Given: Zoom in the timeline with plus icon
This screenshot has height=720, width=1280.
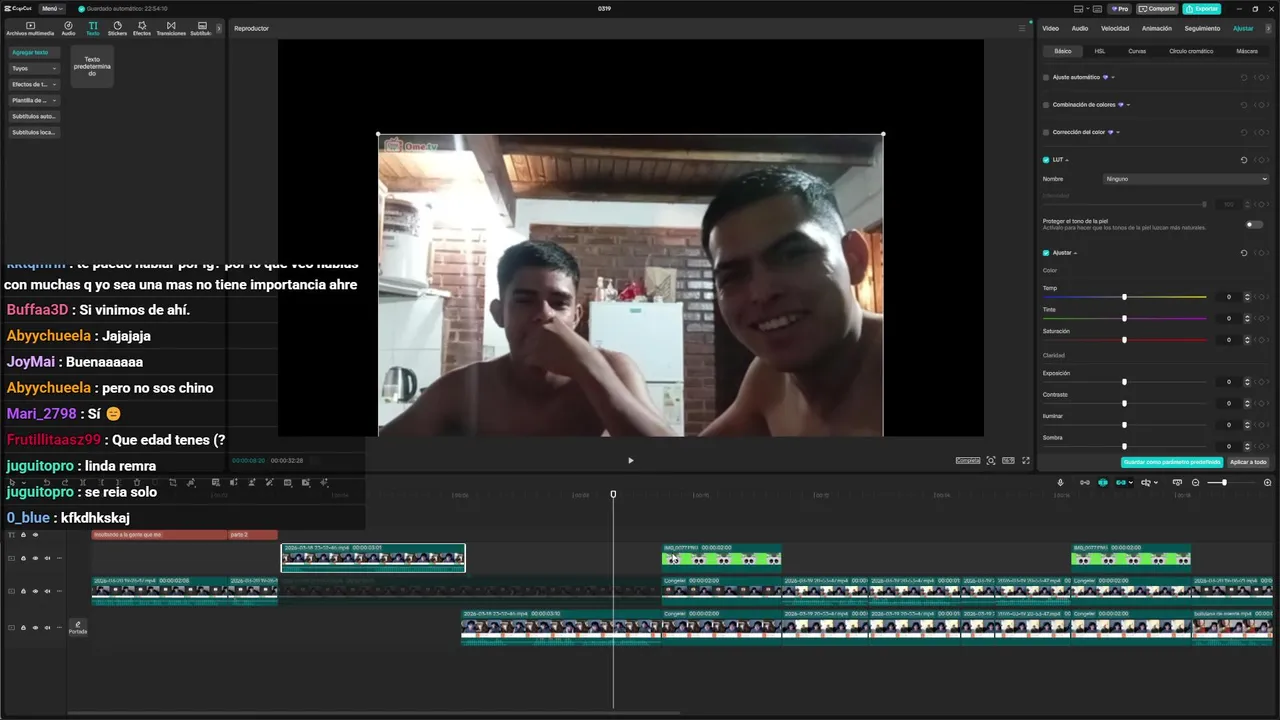Looking at the screenshot, I should tap(1268, 482).
